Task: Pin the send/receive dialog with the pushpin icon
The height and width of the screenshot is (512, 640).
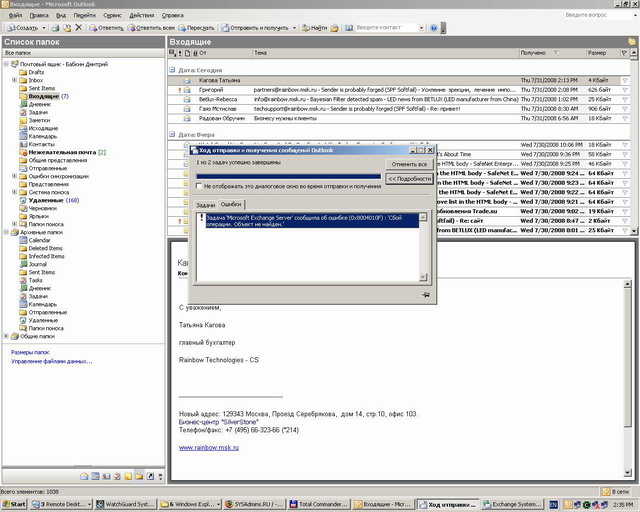Action: click(426, 295)
